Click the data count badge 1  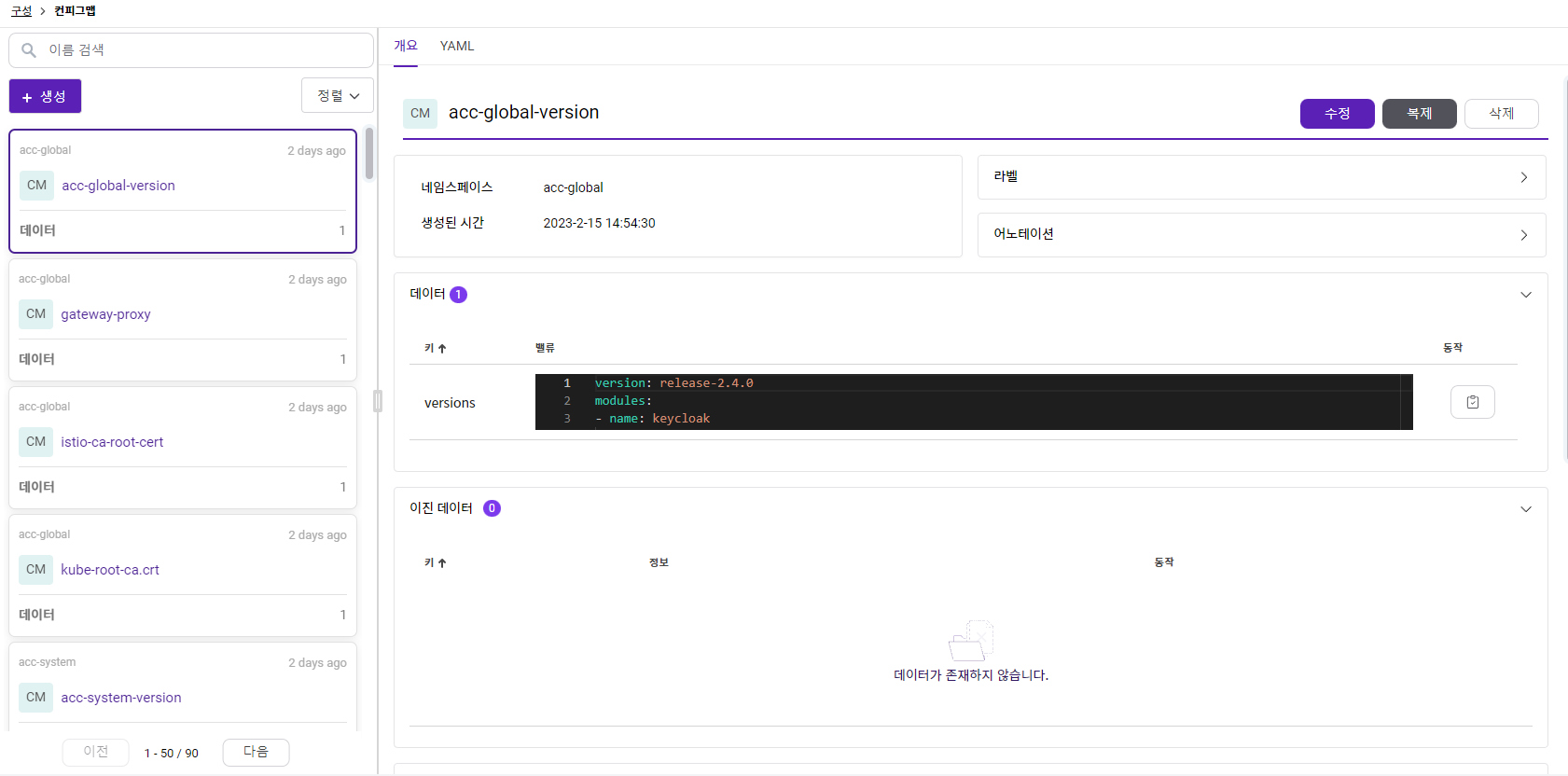(x=458, y=295)
